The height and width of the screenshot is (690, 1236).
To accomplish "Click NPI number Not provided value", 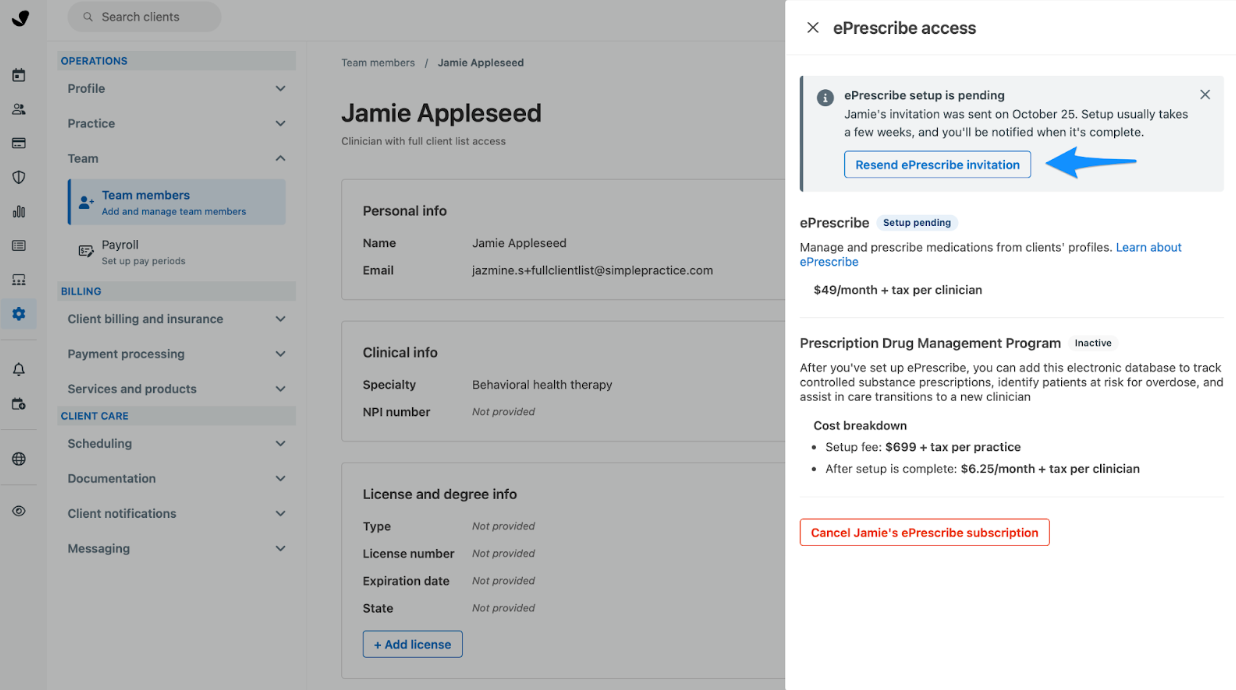I will 503,412.
